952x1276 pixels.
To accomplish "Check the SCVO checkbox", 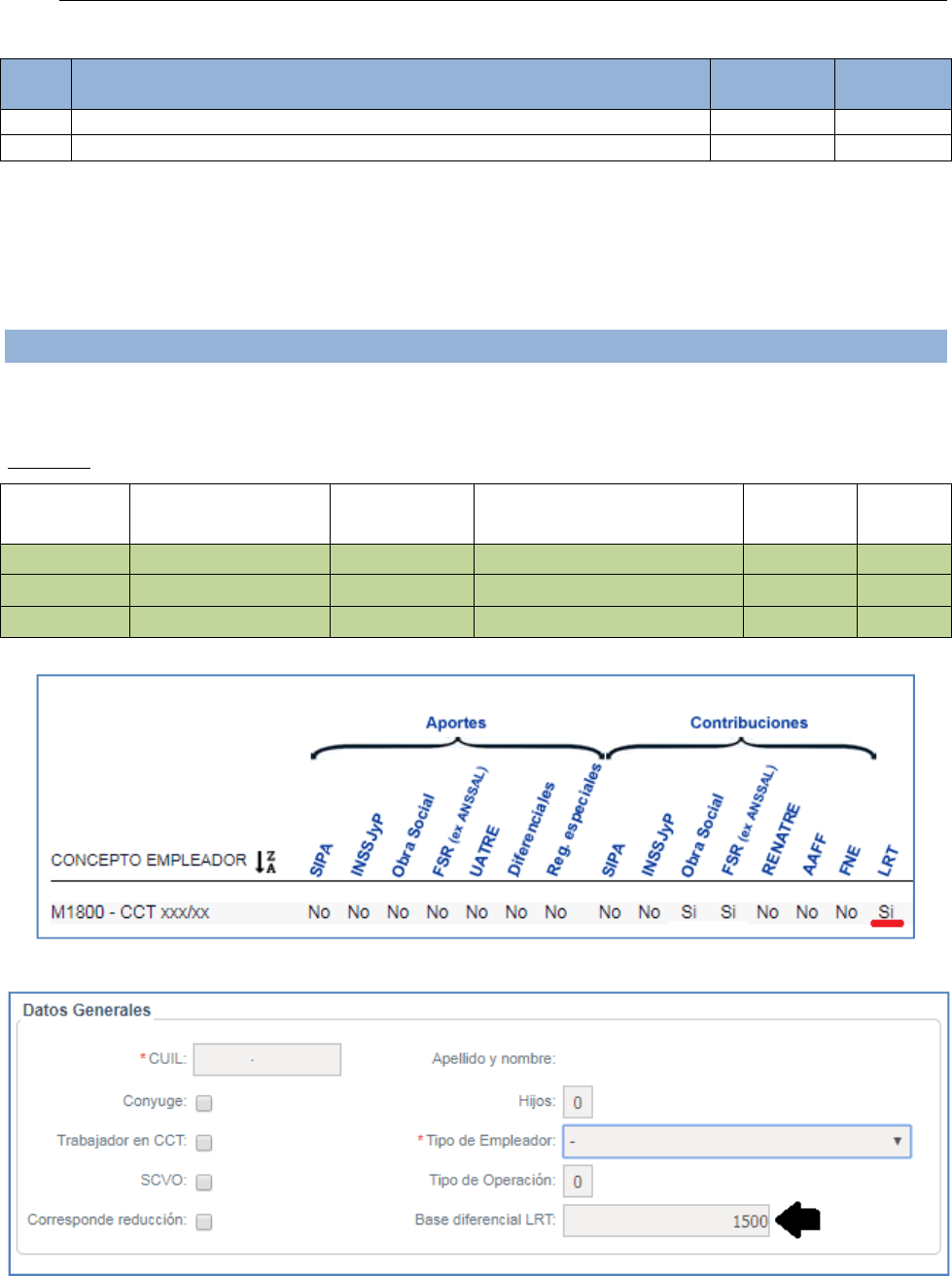I will [x=204, y=1182].
